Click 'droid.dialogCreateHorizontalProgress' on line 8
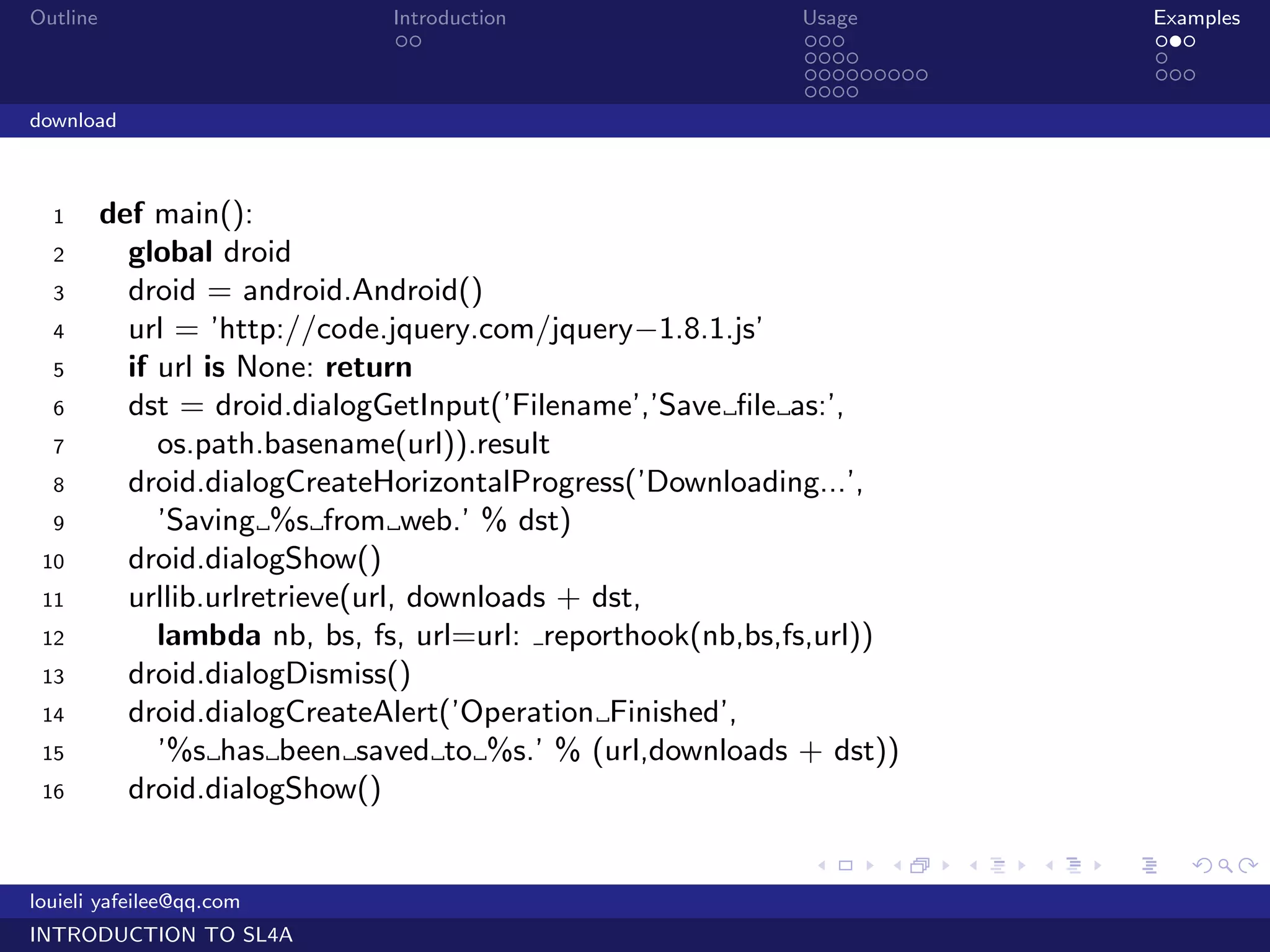1270x952 pixels. click(376, 483)
